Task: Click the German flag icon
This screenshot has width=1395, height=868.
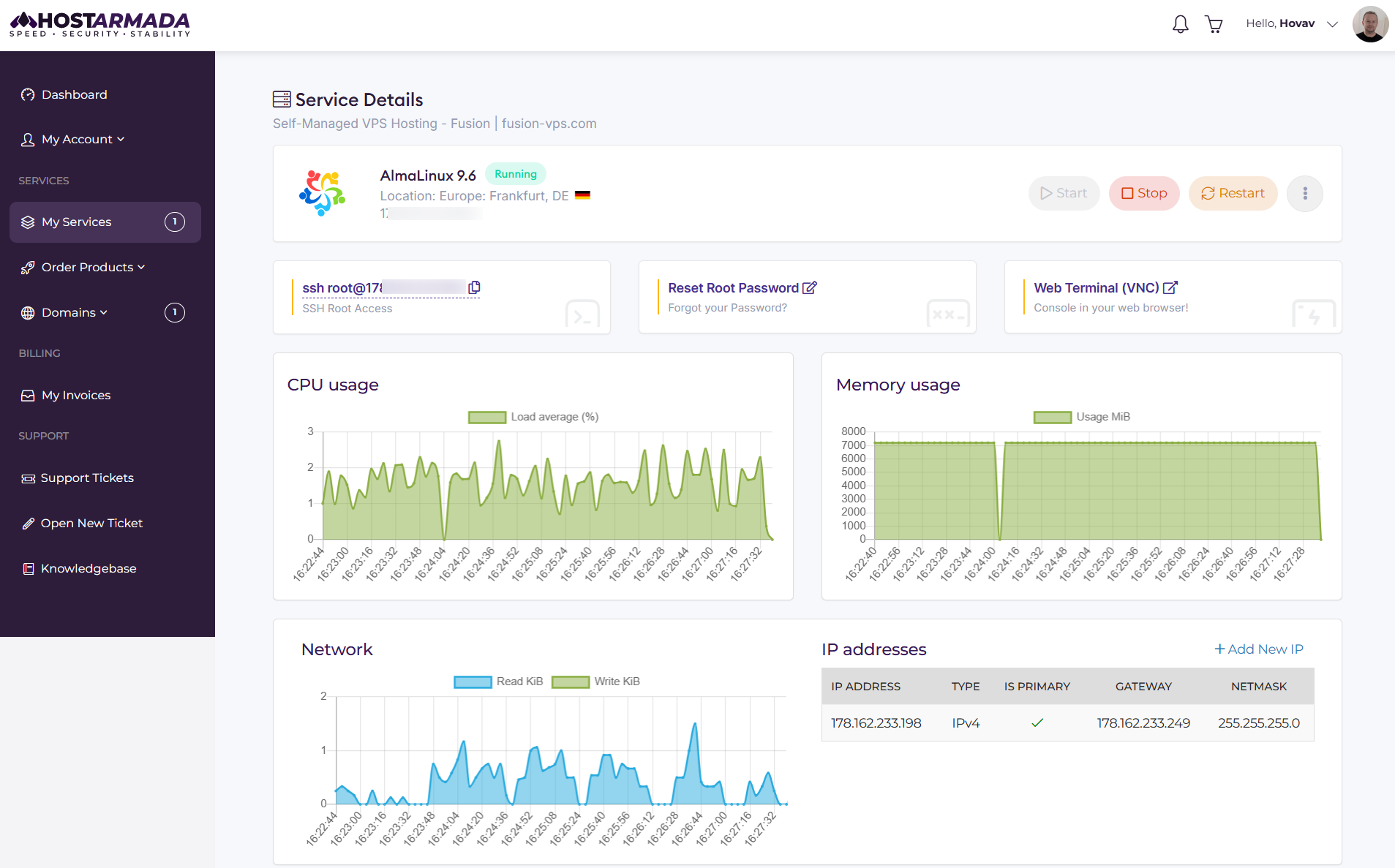Action: pyautogui.click(x=582, y=195)
